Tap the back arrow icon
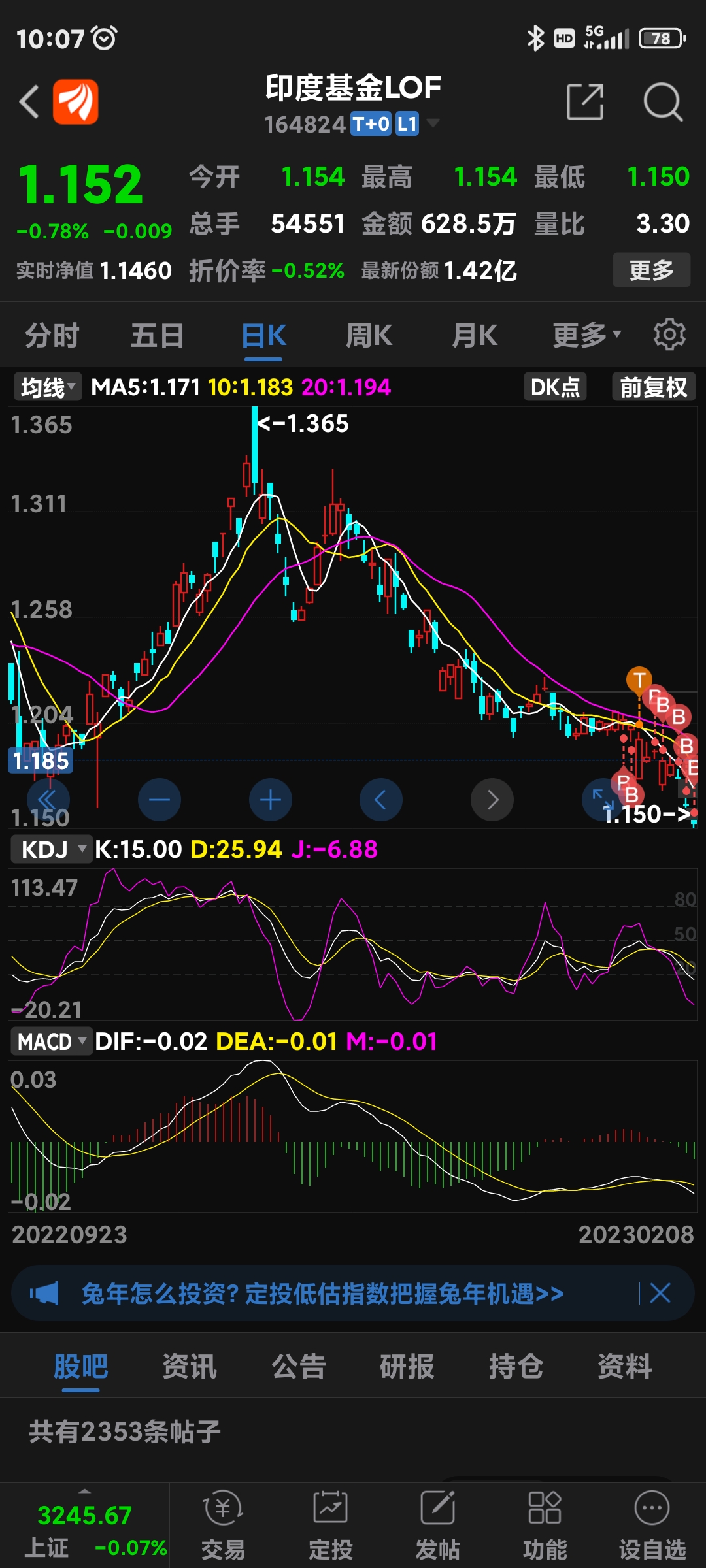 (x=29, y=102)
